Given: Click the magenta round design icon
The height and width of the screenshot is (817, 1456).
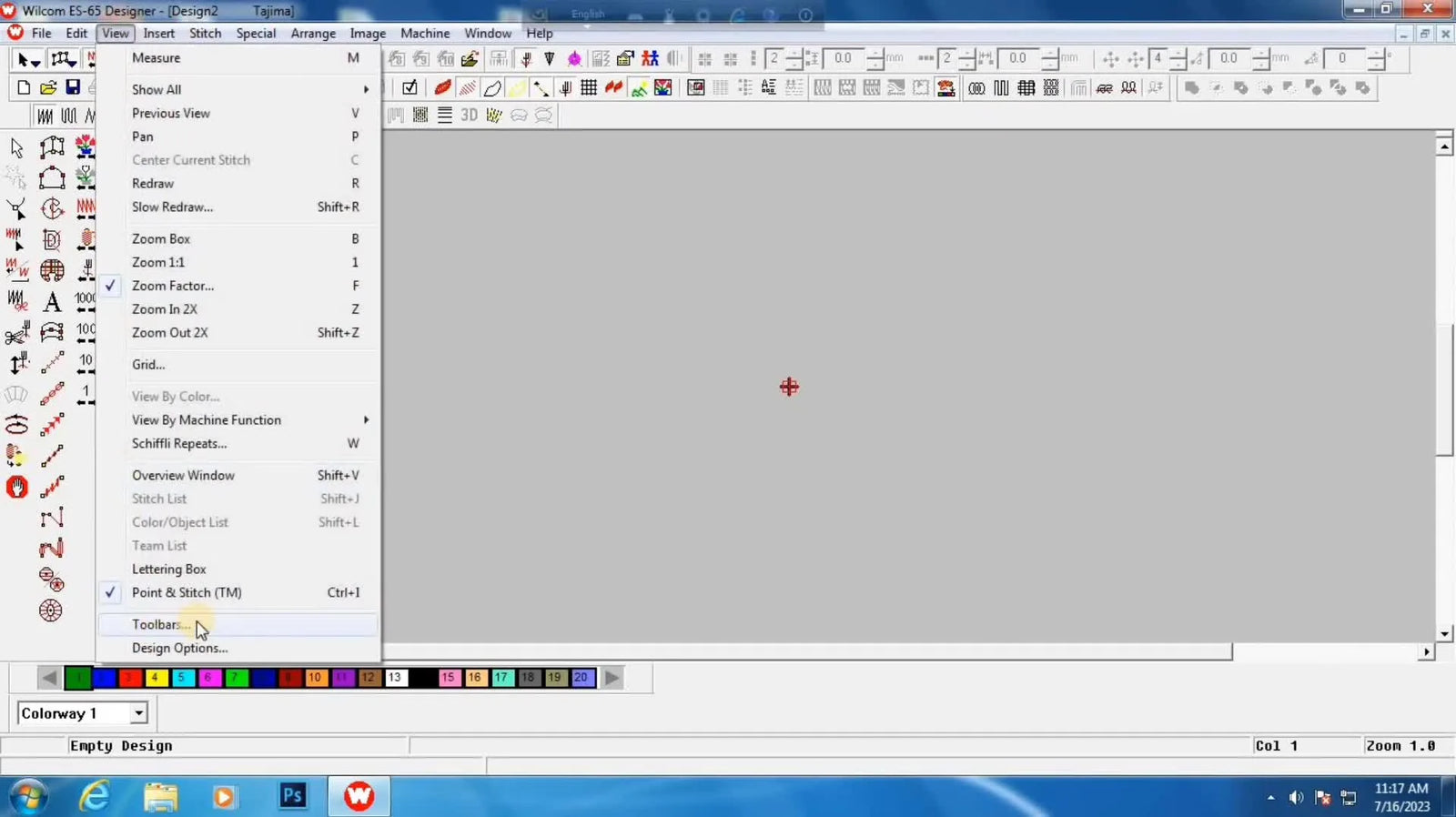Looking at the screenshot, I should point(574,58).
